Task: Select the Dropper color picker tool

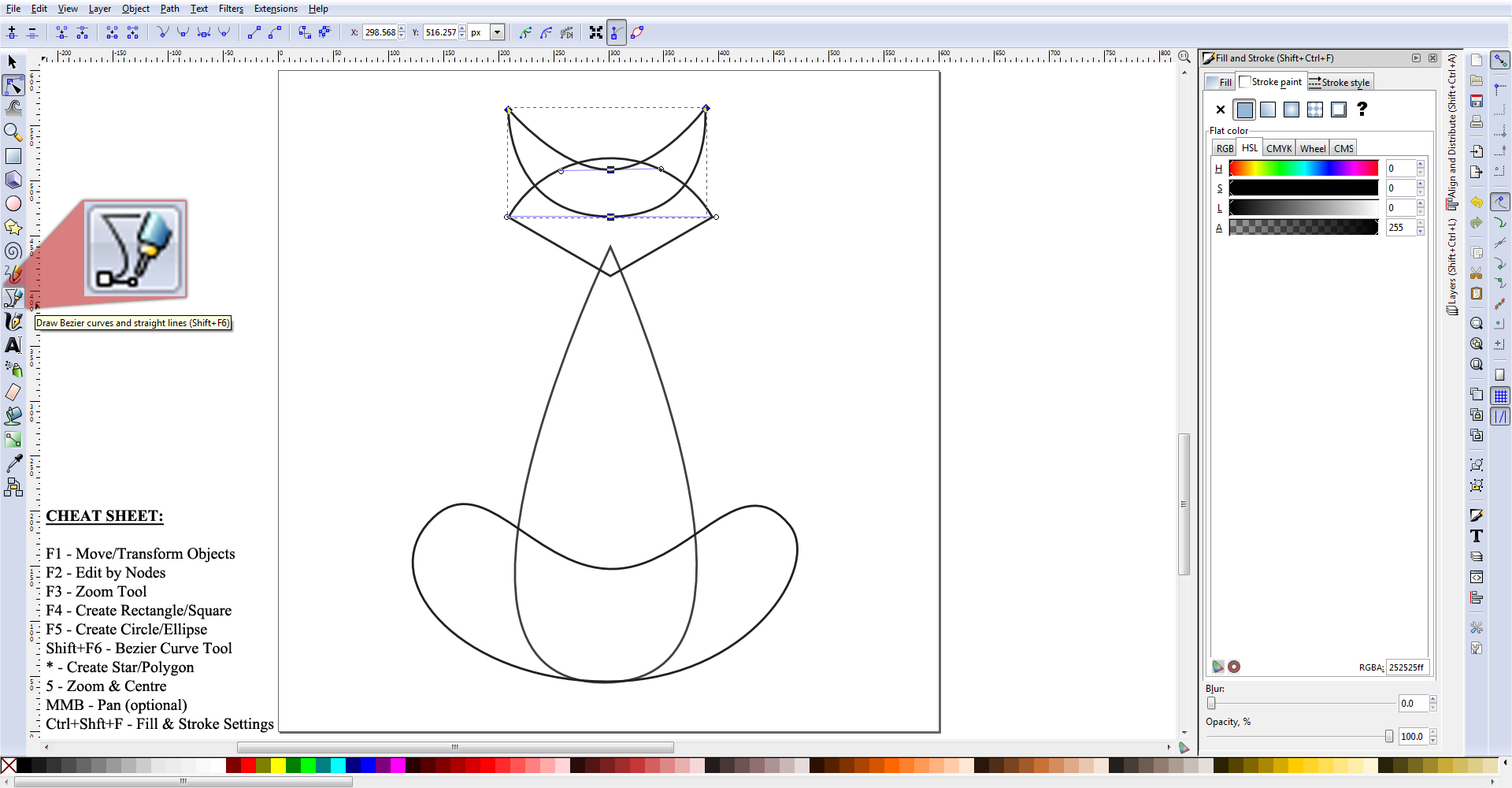Action: point(13,463)
